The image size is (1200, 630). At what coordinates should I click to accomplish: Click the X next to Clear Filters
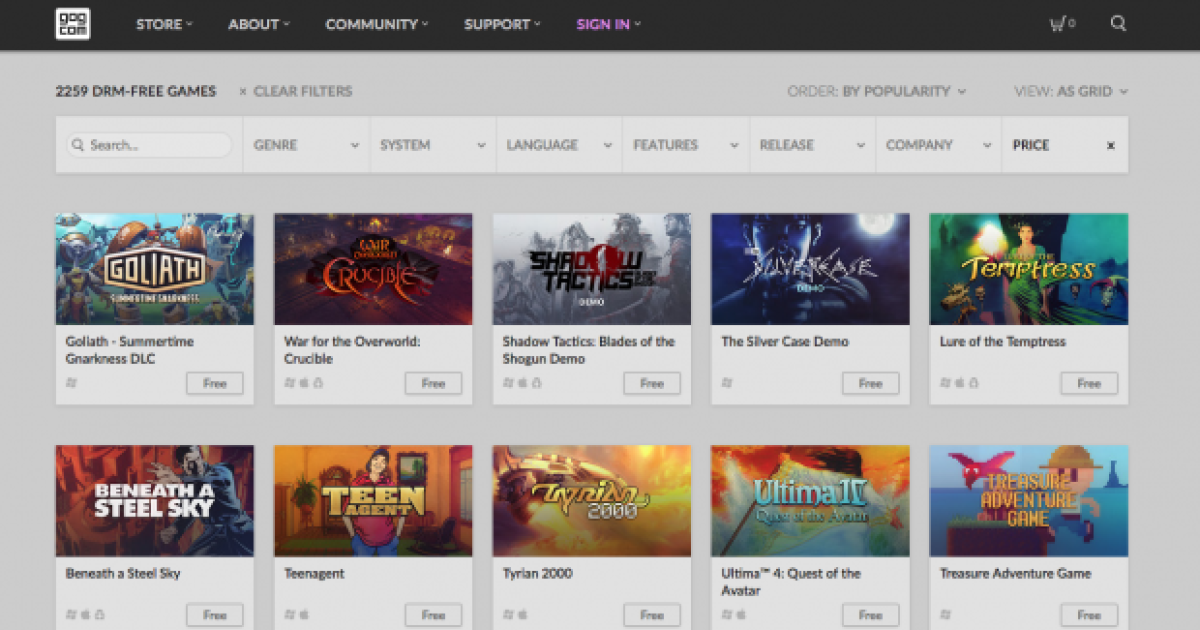coord(243,91)
